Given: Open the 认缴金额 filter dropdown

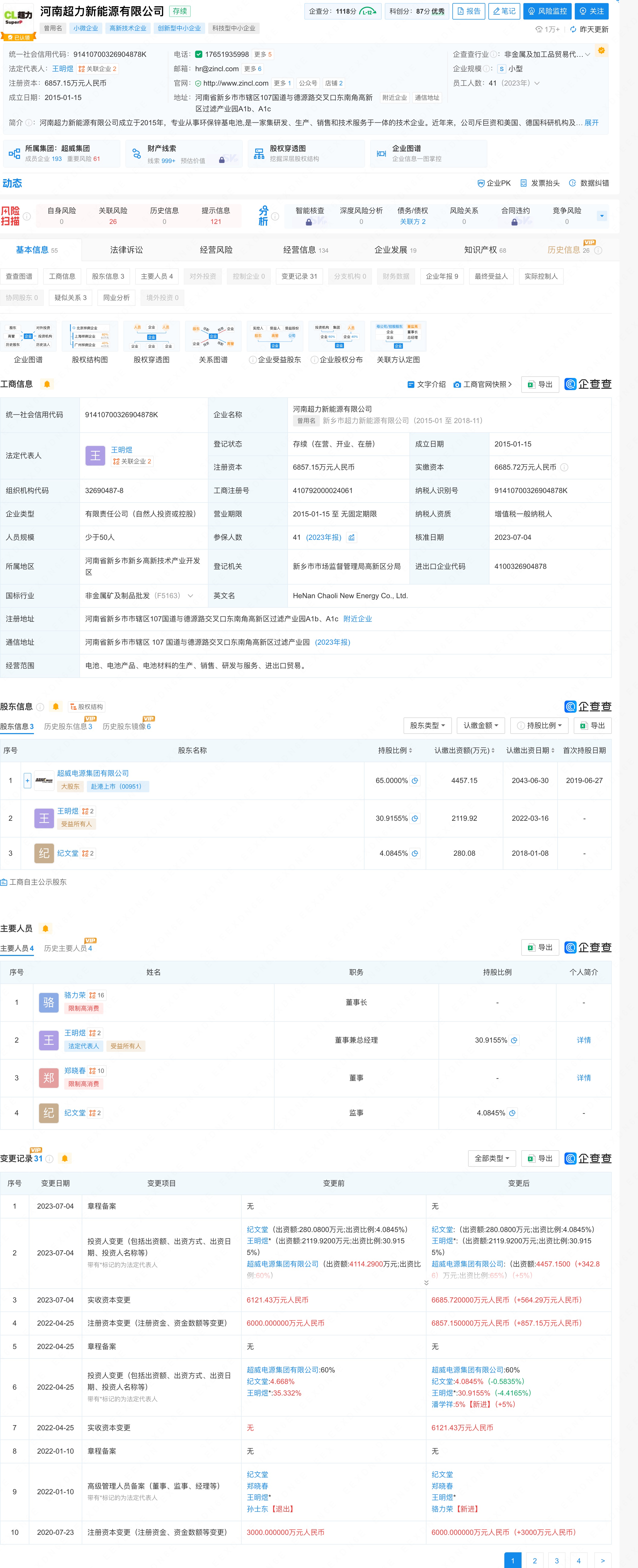Looking at the screenshot, I should [x=481, y=726].
